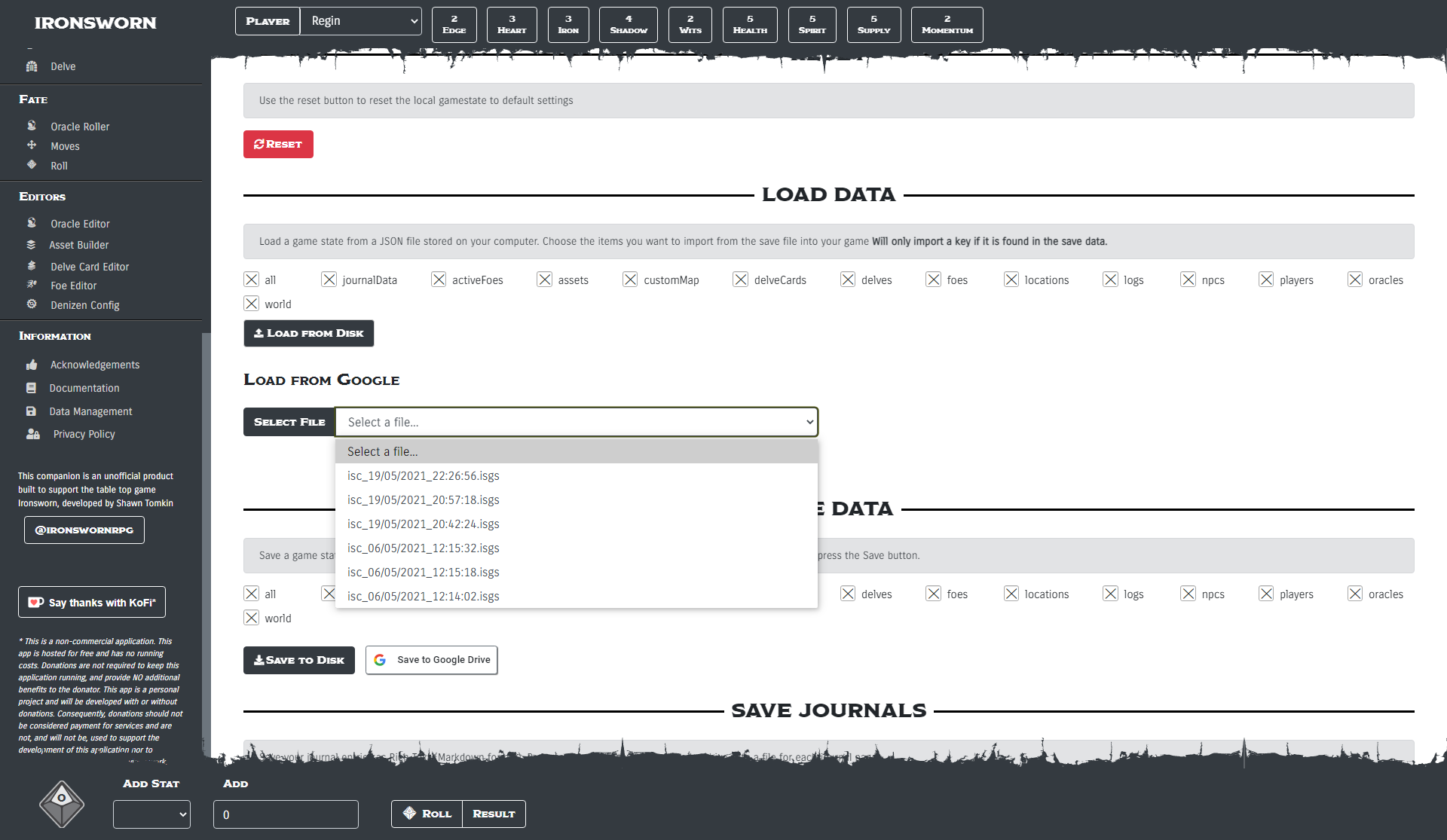Image resolution: width=1447 pixels, height=840 pixels.
Task: Click the Google logo on Save to Drive
Action: pos(380,660)
